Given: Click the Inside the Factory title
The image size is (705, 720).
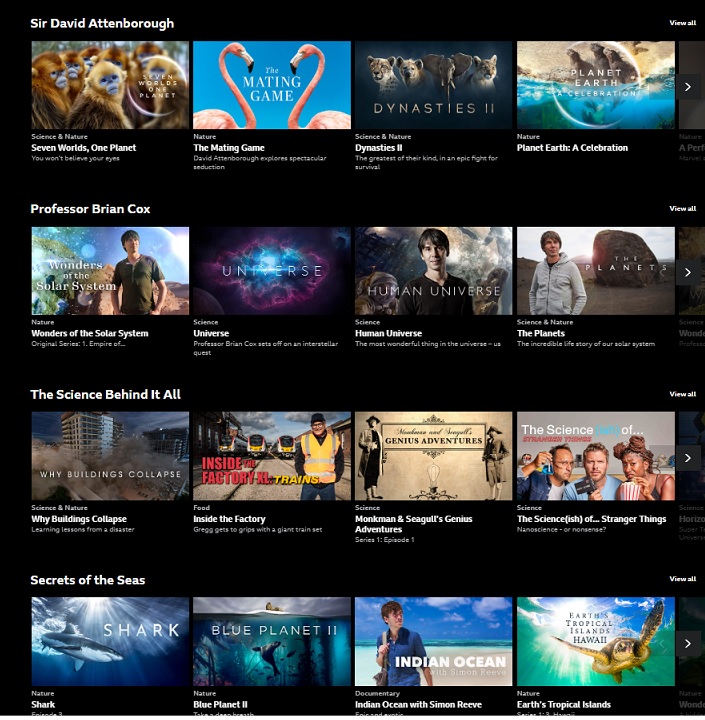Looking at the screenshot, I should click(x=229, y=519).
